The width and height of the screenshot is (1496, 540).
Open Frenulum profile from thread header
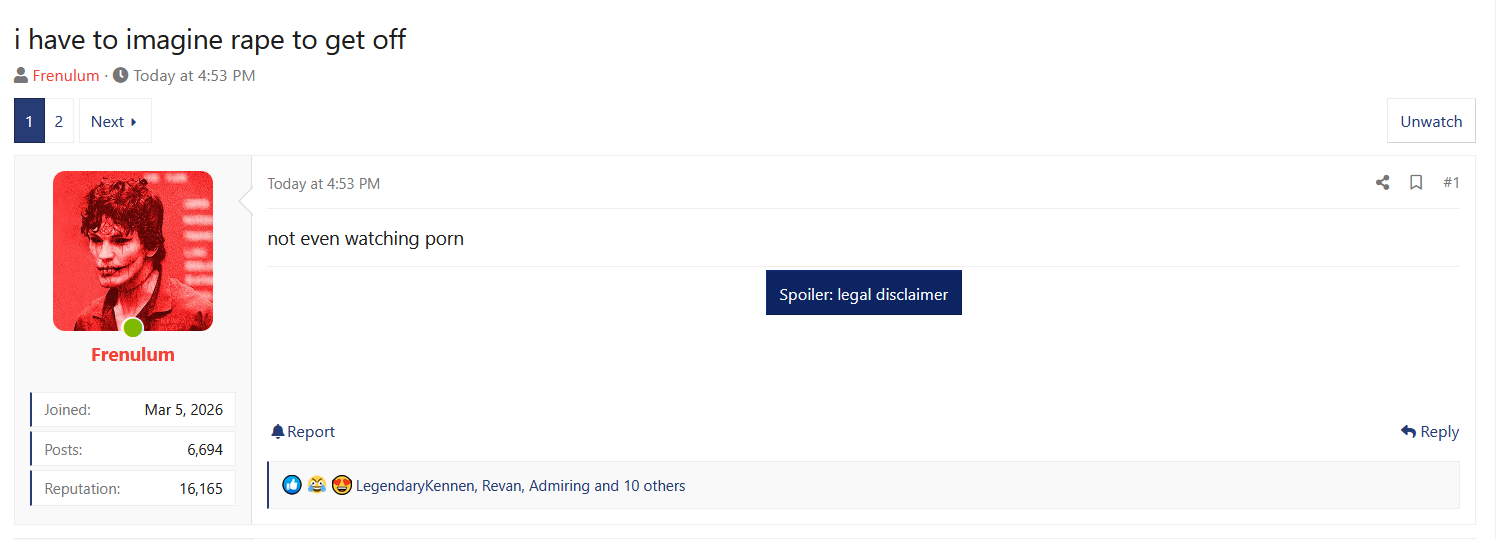pyautogui.click(x=66, y=75)
